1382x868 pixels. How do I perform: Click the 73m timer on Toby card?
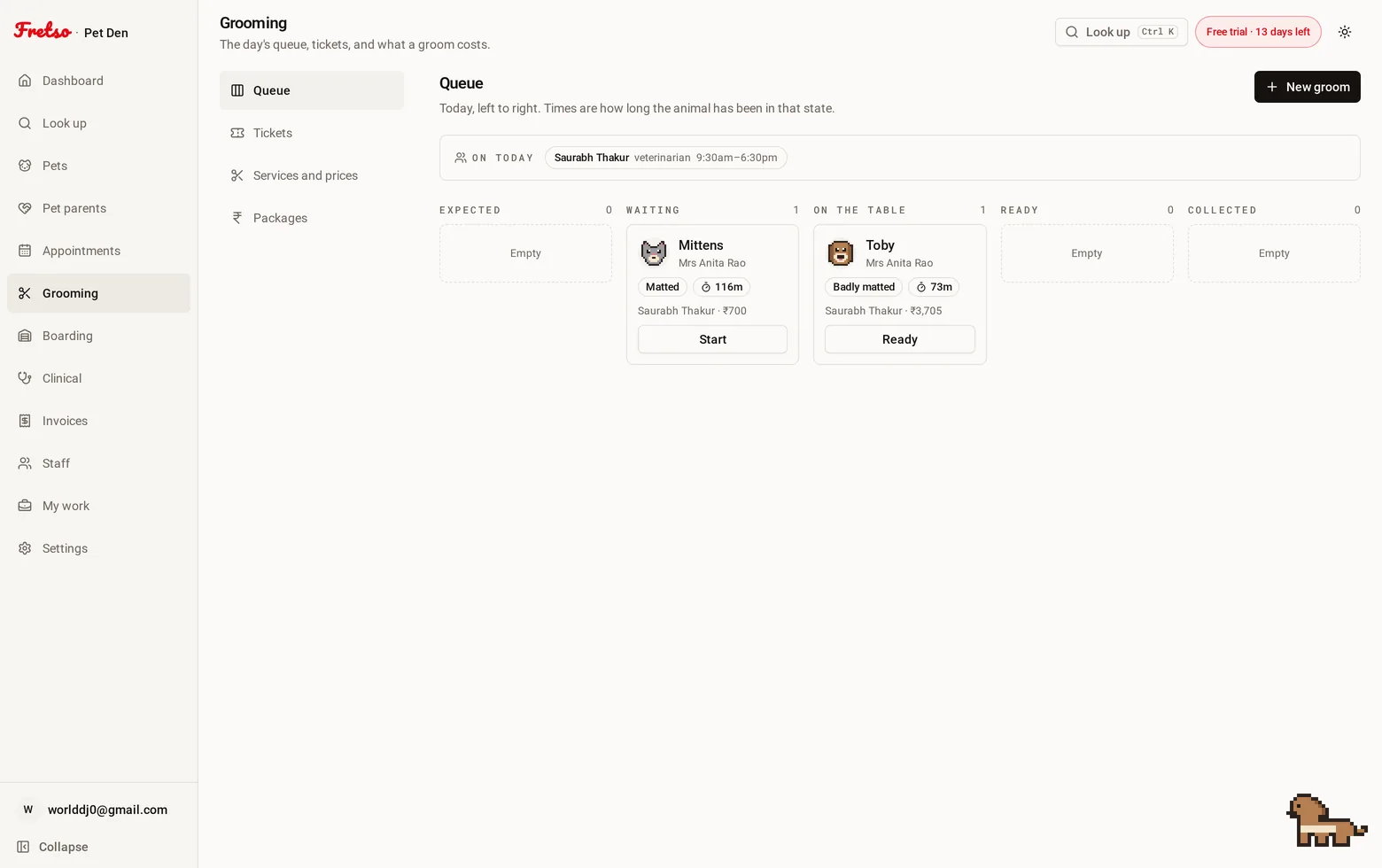934,287
